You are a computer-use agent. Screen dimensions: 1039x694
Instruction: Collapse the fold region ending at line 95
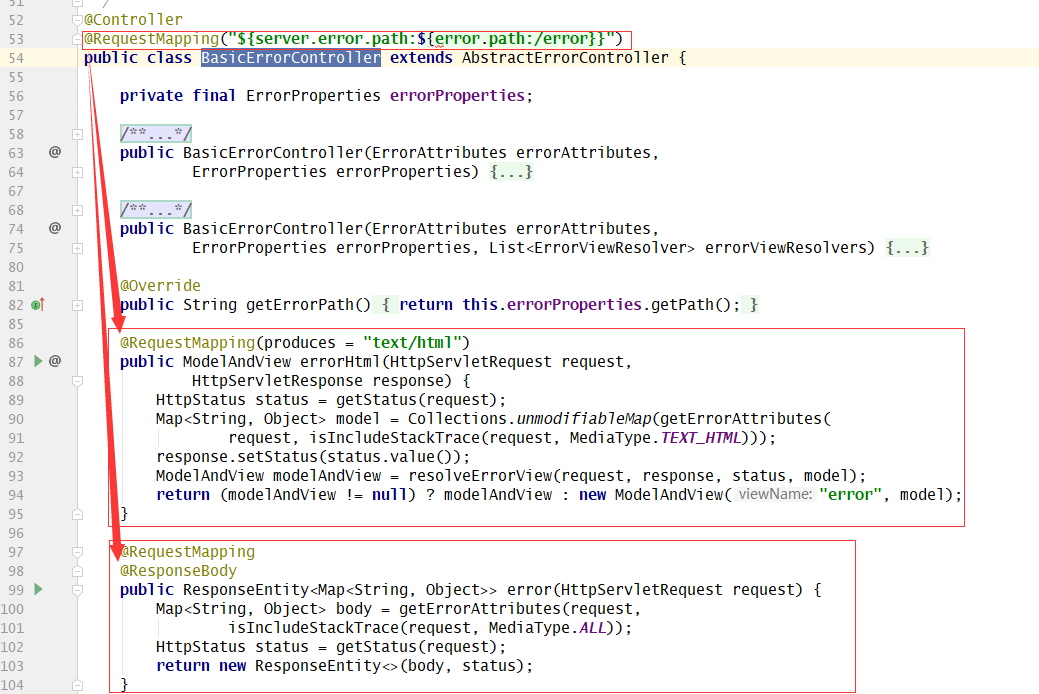pyautogui.click(x=77, y=512)
